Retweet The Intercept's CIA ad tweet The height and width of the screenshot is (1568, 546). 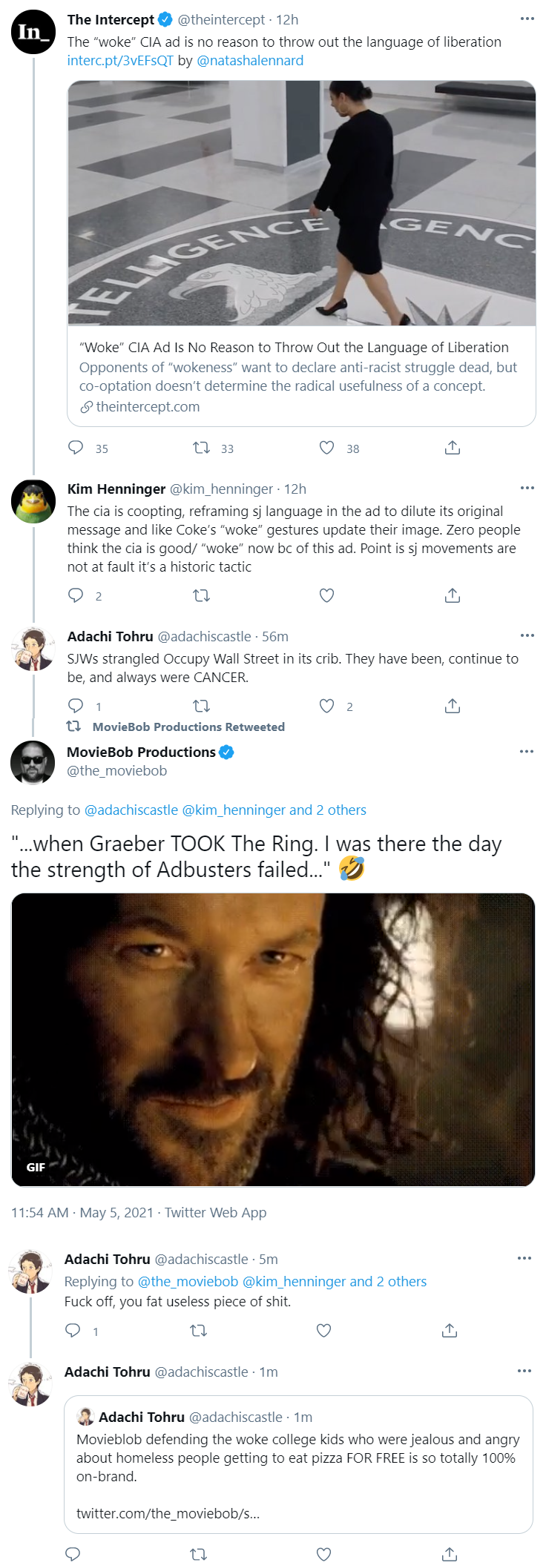[201, 447]
